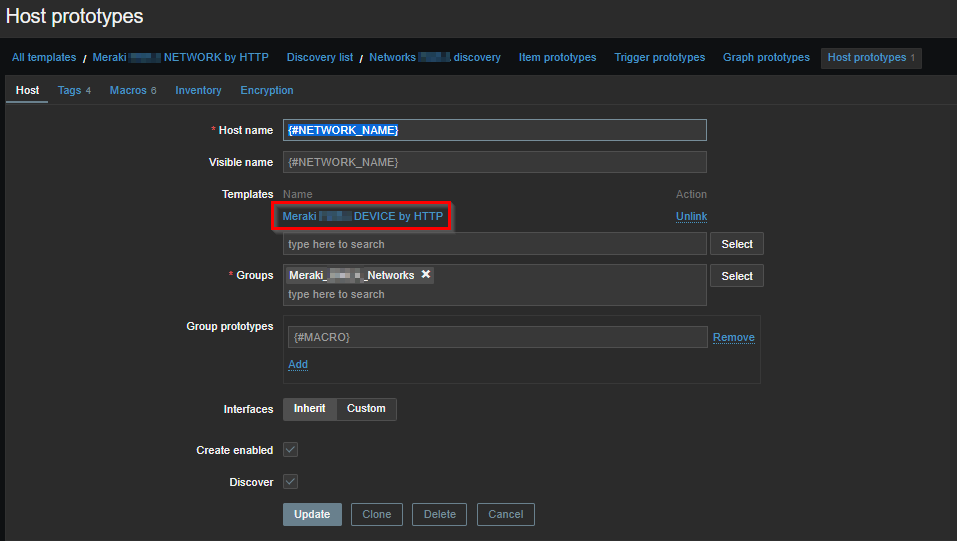Open the Inventory tab

tap(198, 90)
